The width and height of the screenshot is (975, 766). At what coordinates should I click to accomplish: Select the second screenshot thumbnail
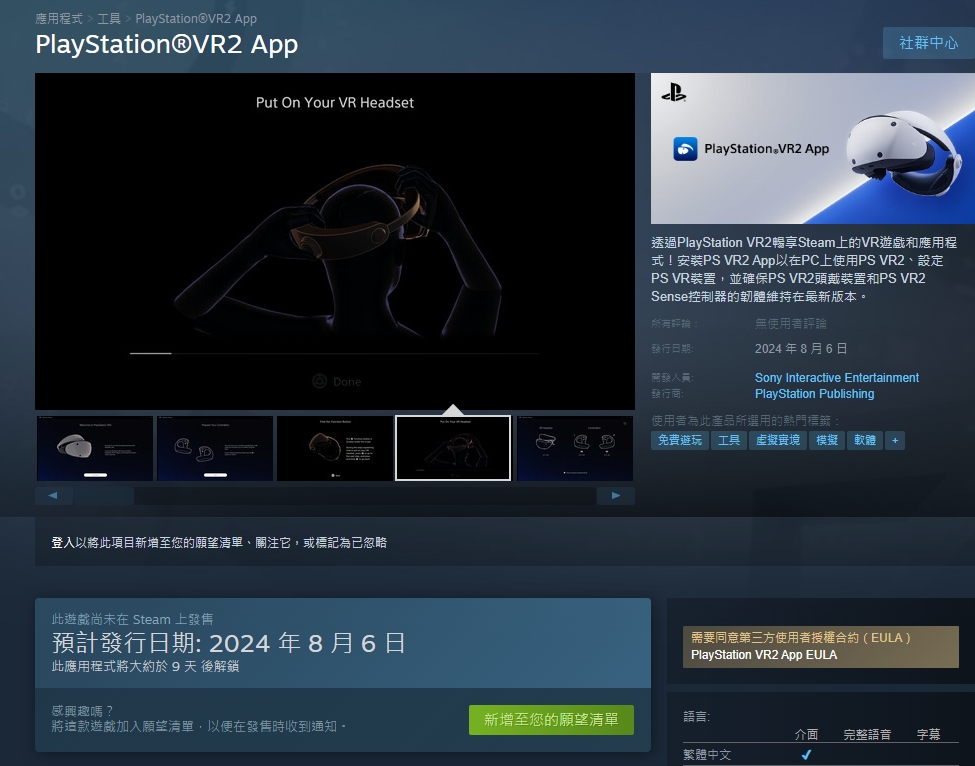[215, 449]
